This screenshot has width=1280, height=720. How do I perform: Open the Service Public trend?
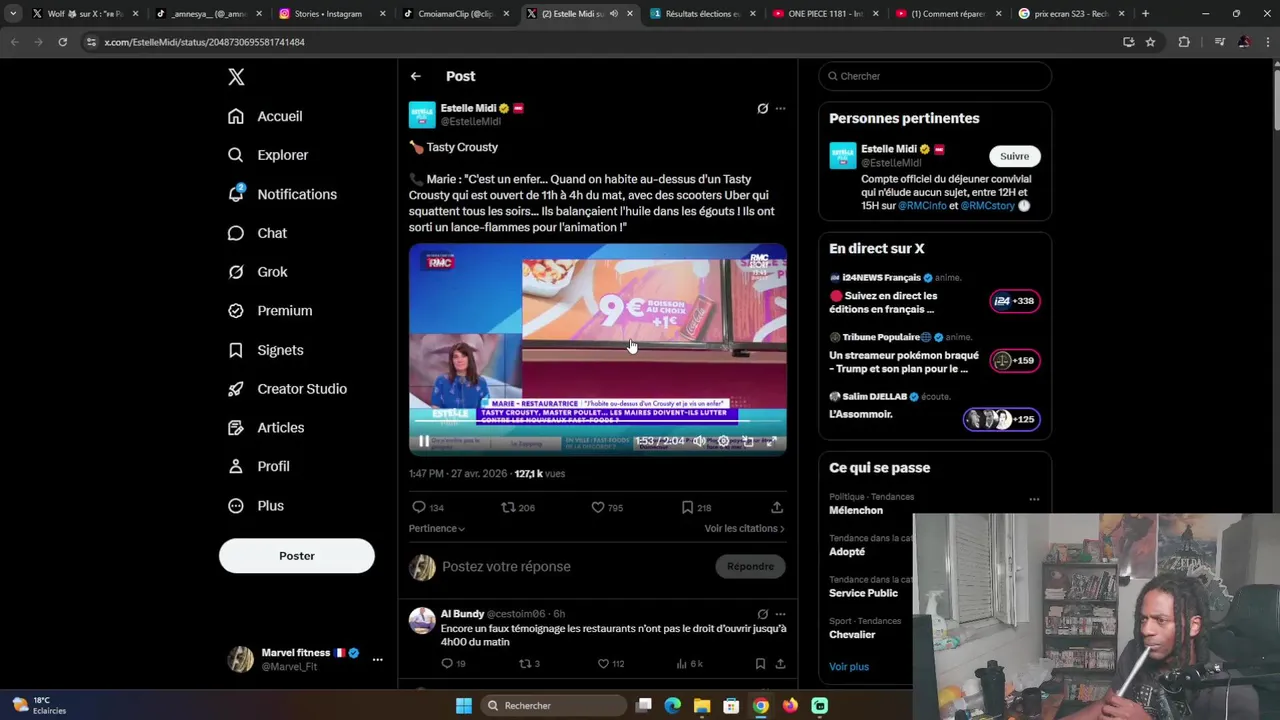pyautogui.click(x=863, y=593)
